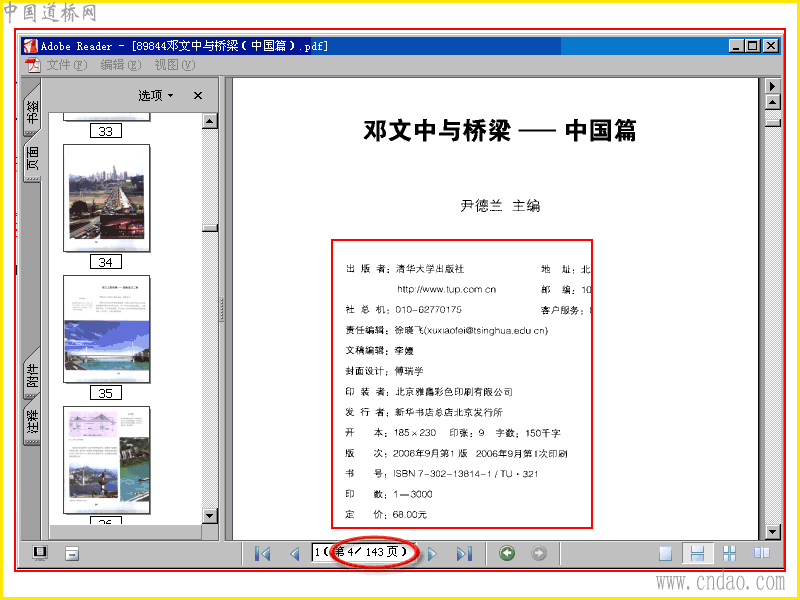Open page 34 thumbnail

[107, 198]
